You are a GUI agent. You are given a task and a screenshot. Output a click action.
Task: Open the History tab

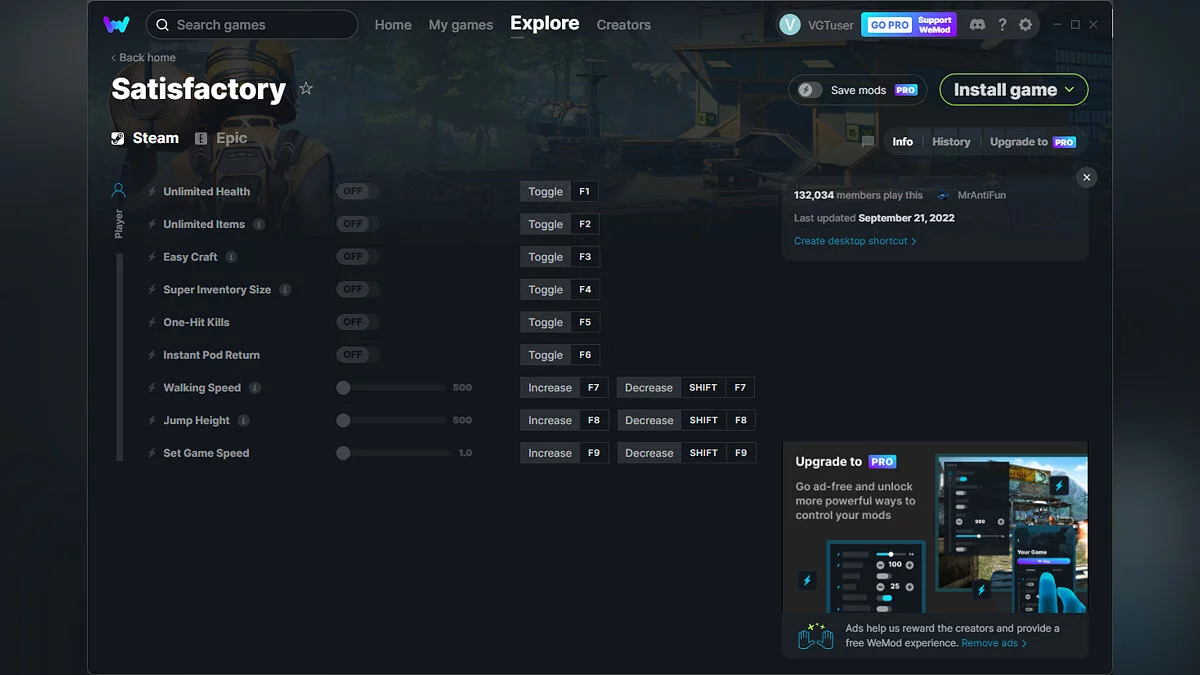[x=951, y=141]
